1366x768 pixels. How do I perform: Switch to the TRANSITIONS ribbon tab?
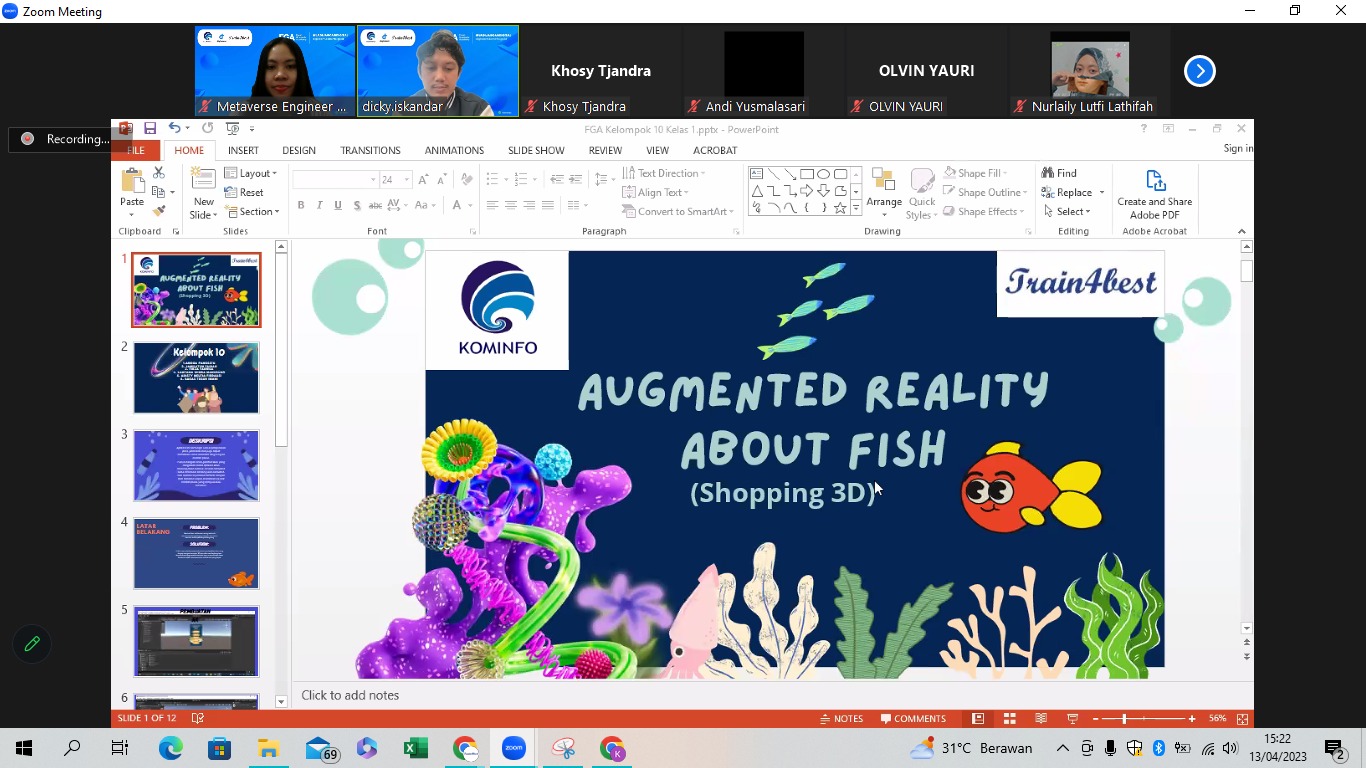point(370,150)
